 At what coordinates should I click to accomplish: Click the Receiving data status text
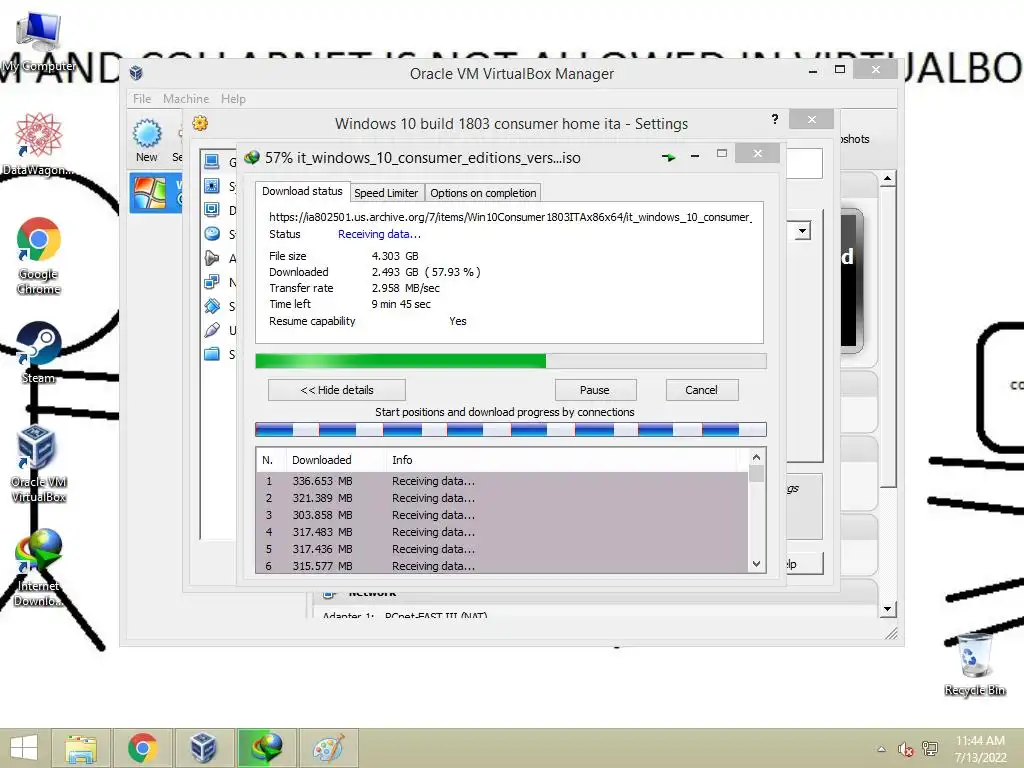(x=379, y=234)
